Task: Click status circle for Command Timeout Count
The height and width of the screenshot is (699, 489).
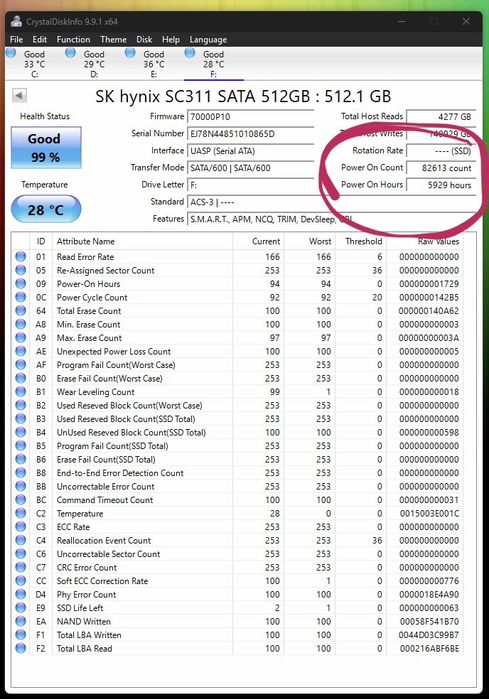Action: (x=21, y=500)
